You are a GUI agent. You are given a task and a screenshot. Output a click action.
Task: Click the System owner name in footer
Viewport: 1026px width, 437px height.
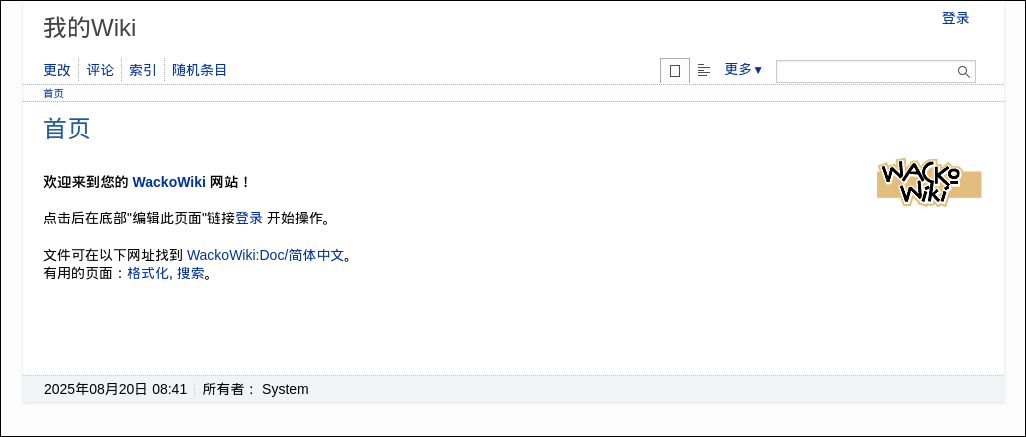click(285, 389)
